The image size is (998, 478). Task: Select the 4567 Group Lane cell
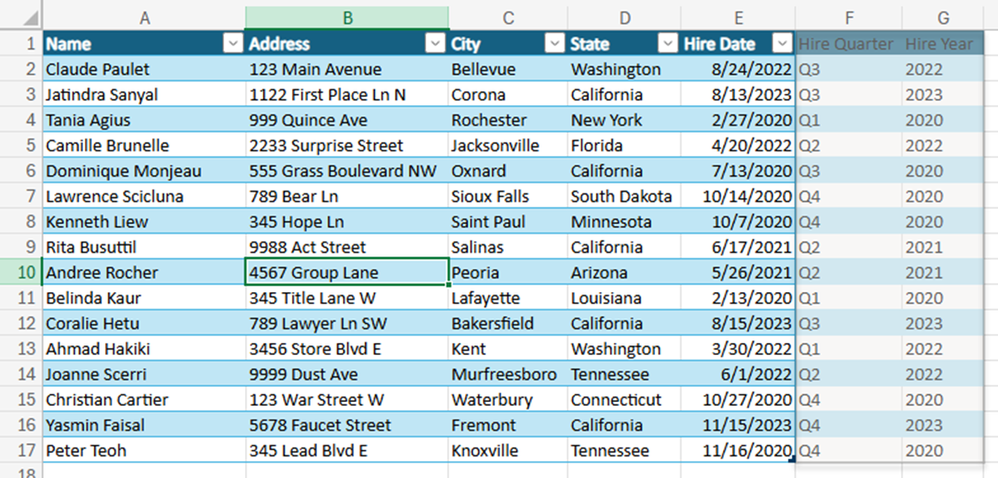[347, 272]
